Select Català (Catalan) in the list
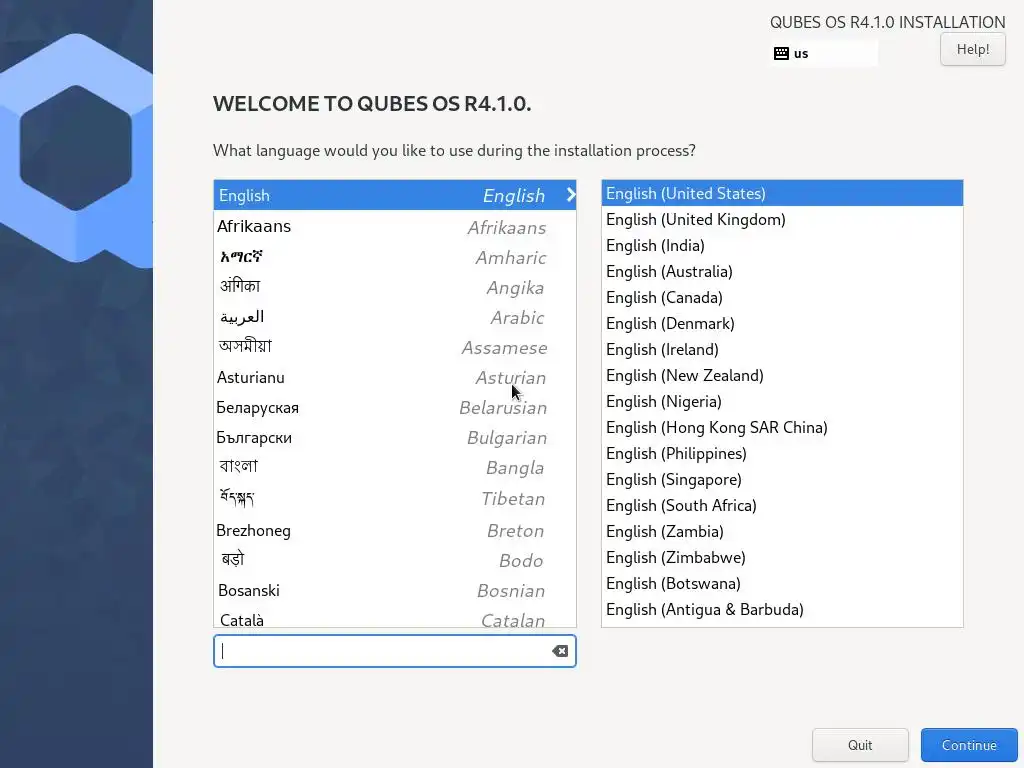 [394, 617]
